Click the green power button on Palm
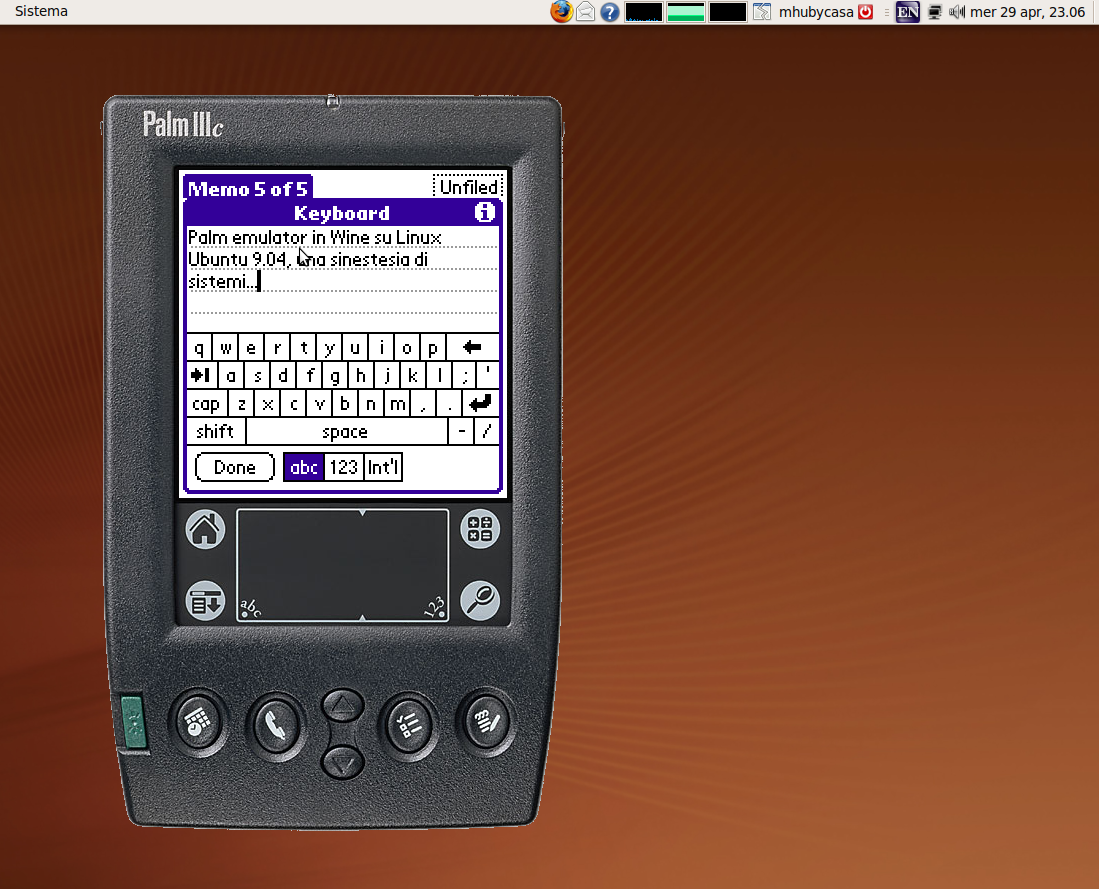Image resolution: width=1099 pixels, height=889 pixels. [x=132, y=722]
